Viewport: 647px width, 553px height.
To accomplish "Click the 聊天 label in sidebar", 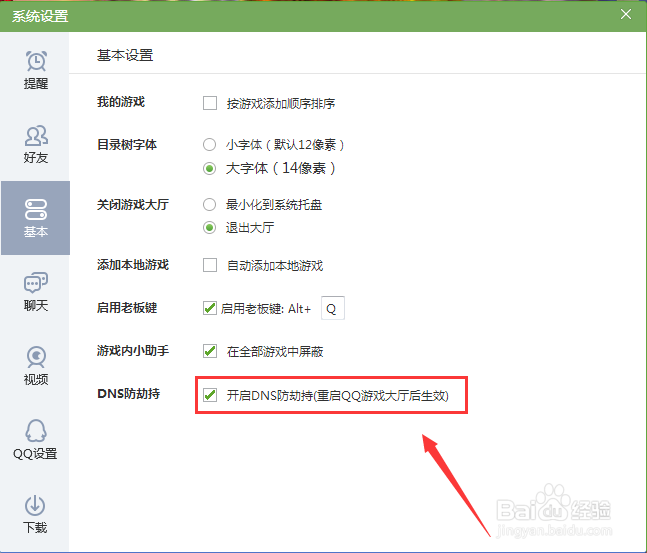I will click(x=36, y=305).
